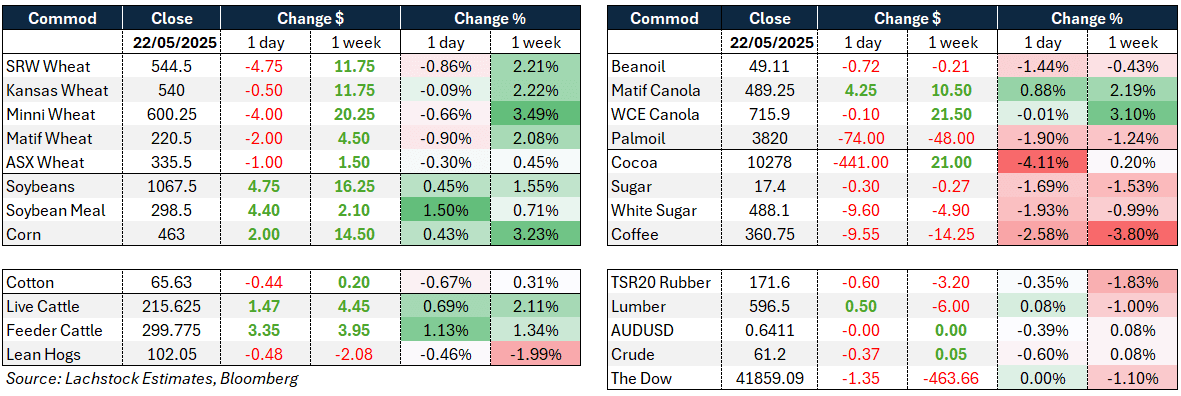
Task: Click the Source: Lachstock Estimates, Bloomberg text
Action: pyautogui.click(x=151, y=379)
